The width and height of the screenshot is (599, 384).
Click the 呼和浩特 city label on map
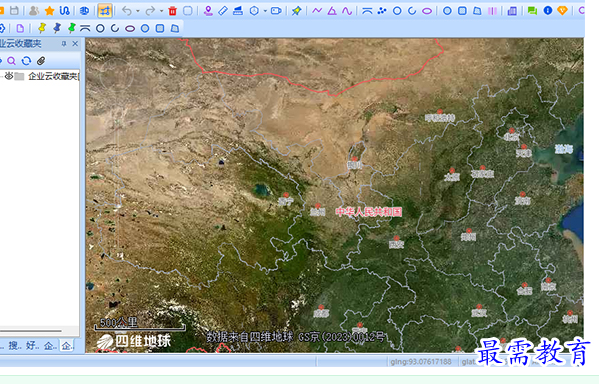tap(440, 118)
